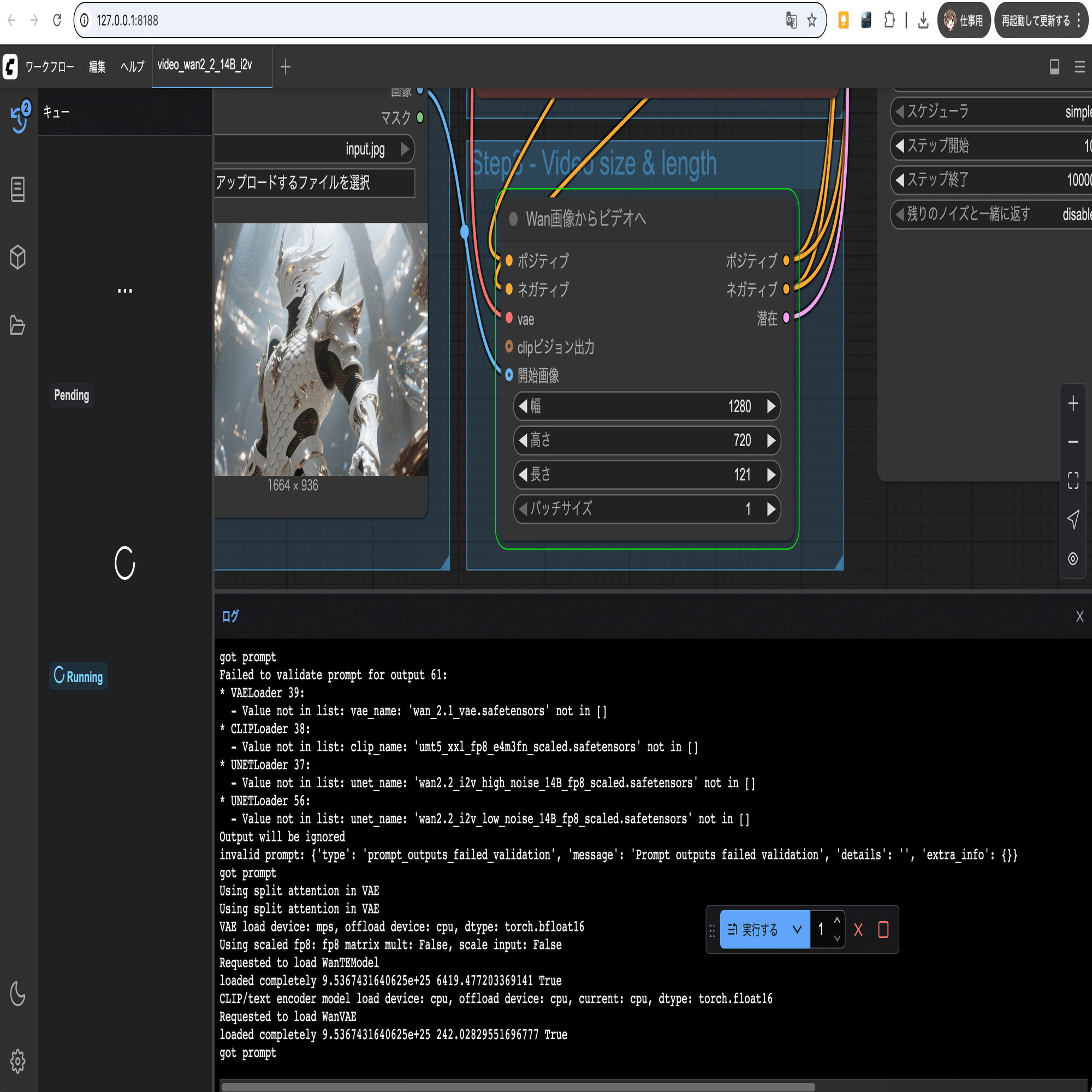
Task: Click アップロードするファイルを選択 upload button
Action: click(x=314, y=182)
